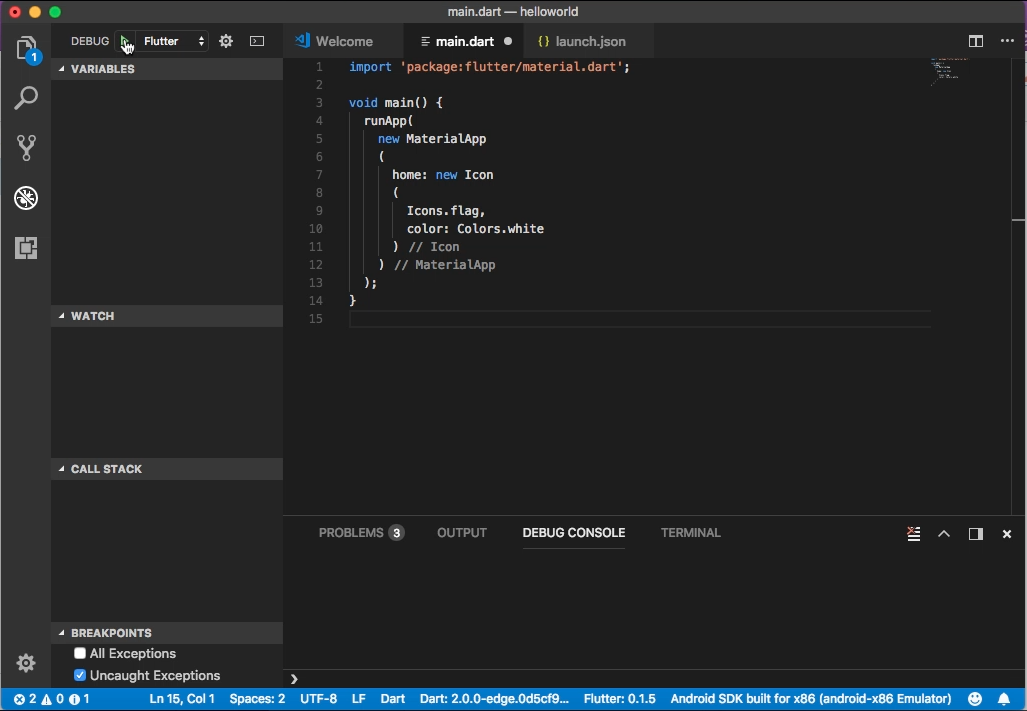
Task: Open the Search view in activity bar
Action: coord(26,98)
